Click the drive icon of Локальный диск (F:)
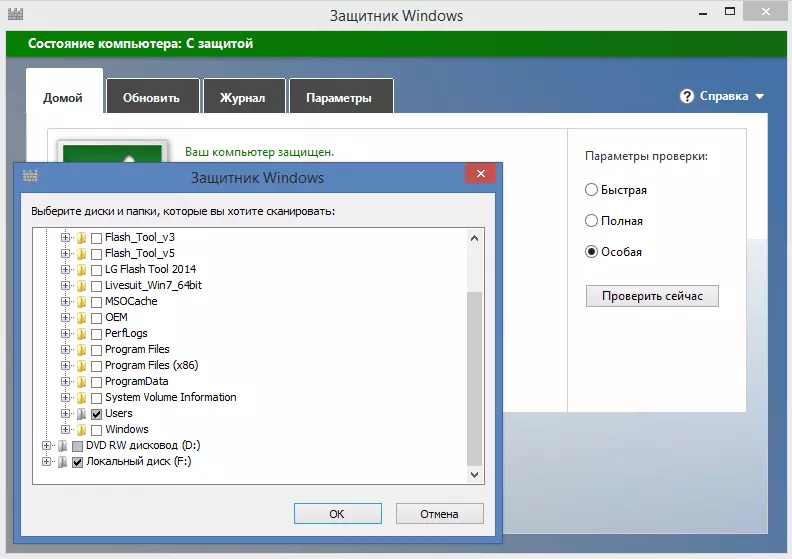Viewport: 792px width, 559px height. [63, 462]
